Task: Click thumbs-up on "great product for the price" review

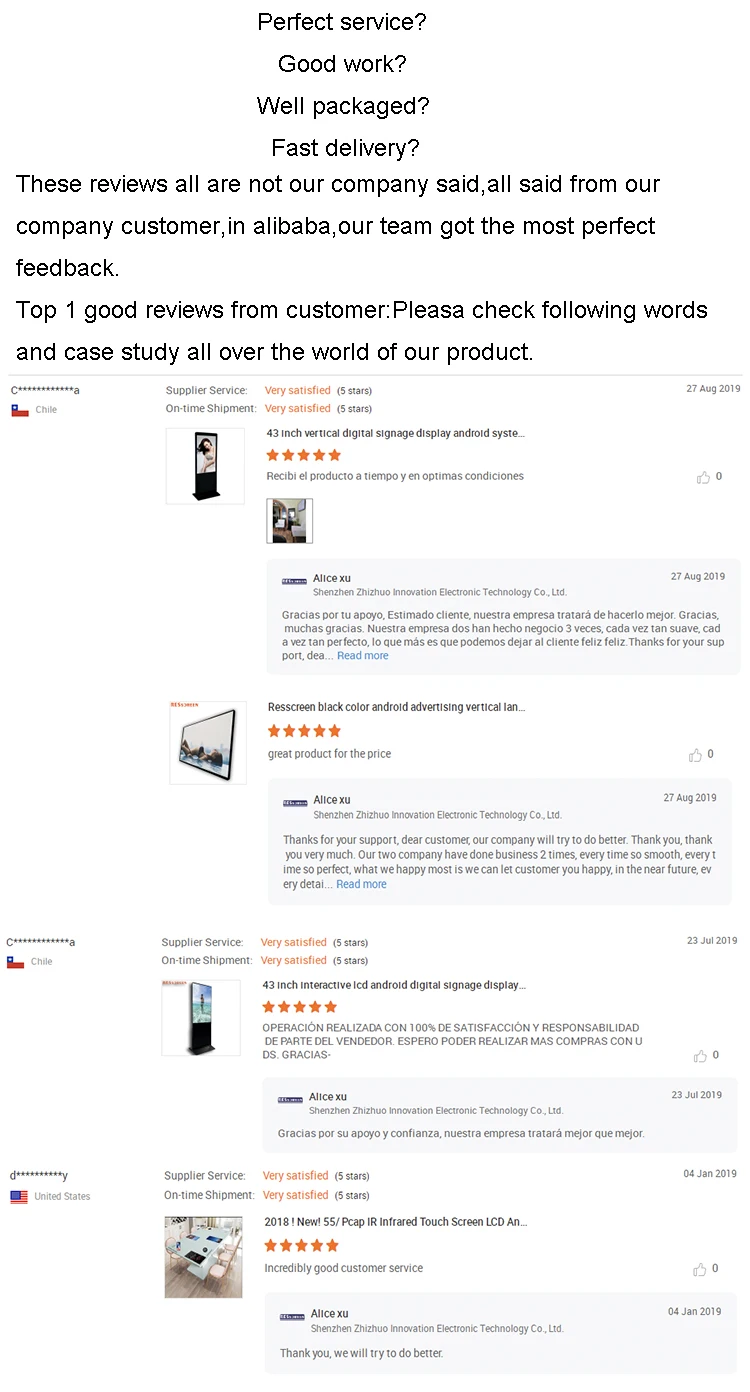Action: coord(696,755)
